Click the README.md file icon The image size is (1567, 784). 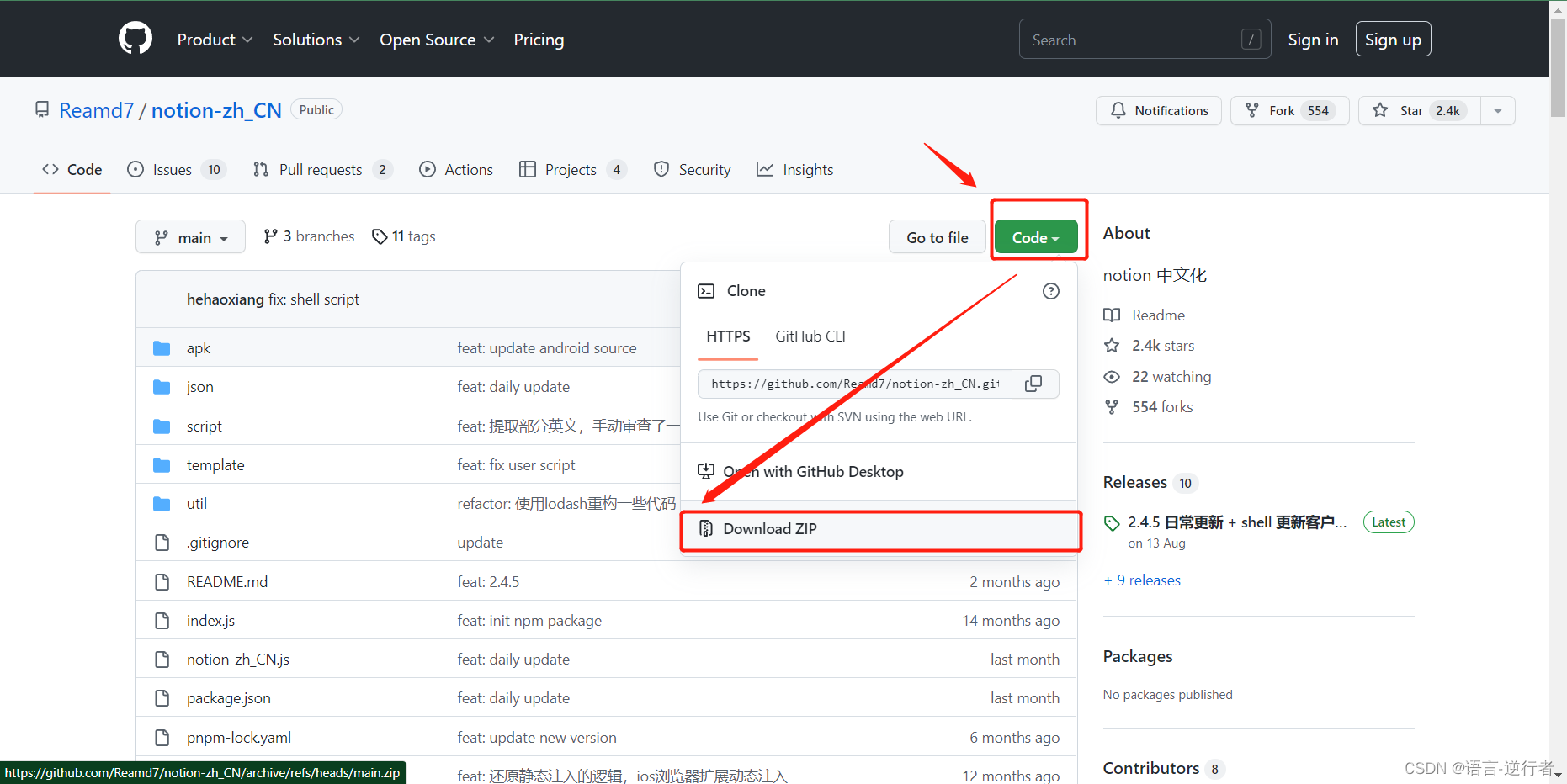162,582
